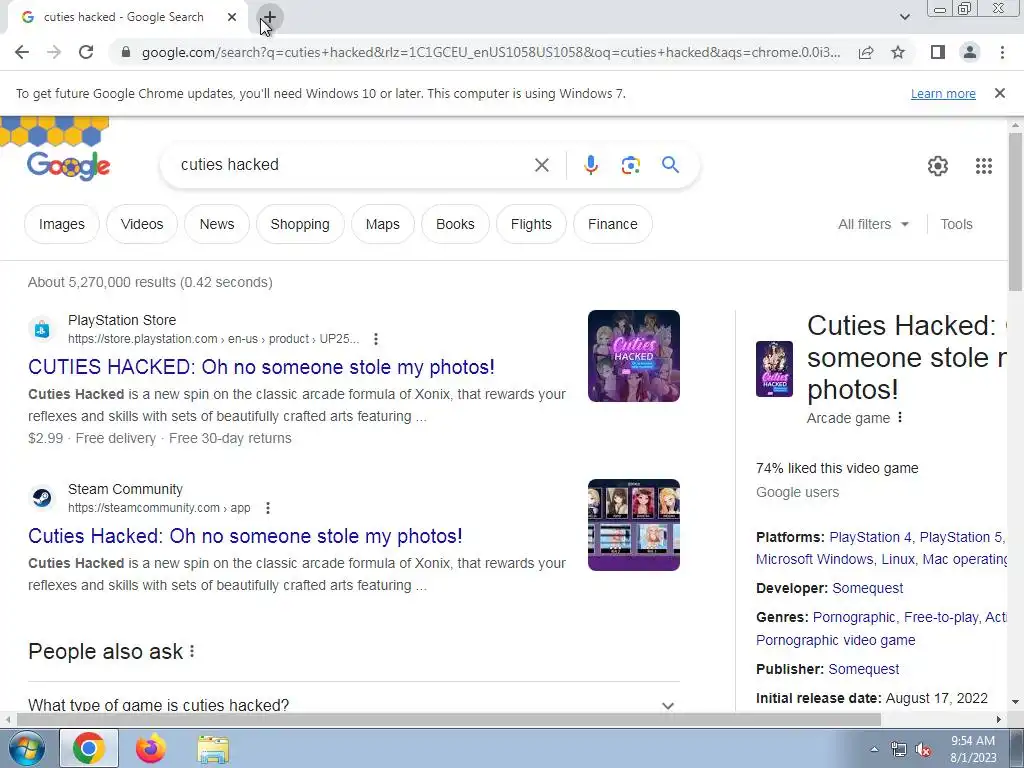The height and width of the screenshot is (768, 1024).
Task: Open the PlayStation 4 platform link
Action: (870, 537)
